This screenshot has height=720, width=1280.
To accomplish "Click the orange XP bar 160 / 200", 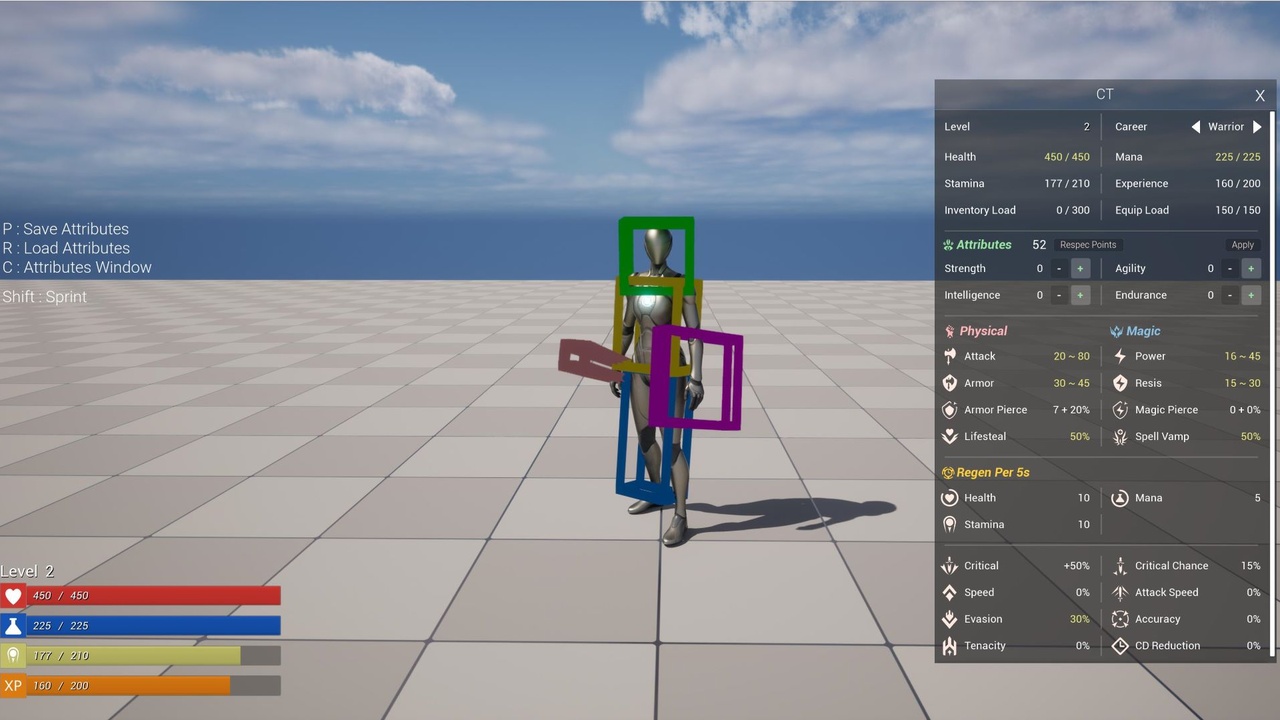I will [x=153, y=686].
